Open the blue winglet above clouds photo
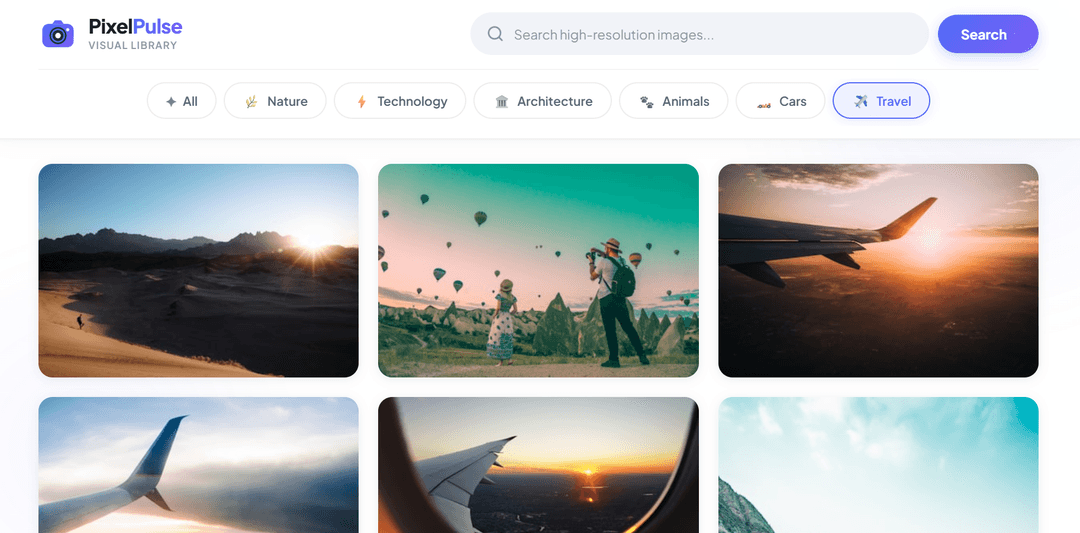 point(198,465)
